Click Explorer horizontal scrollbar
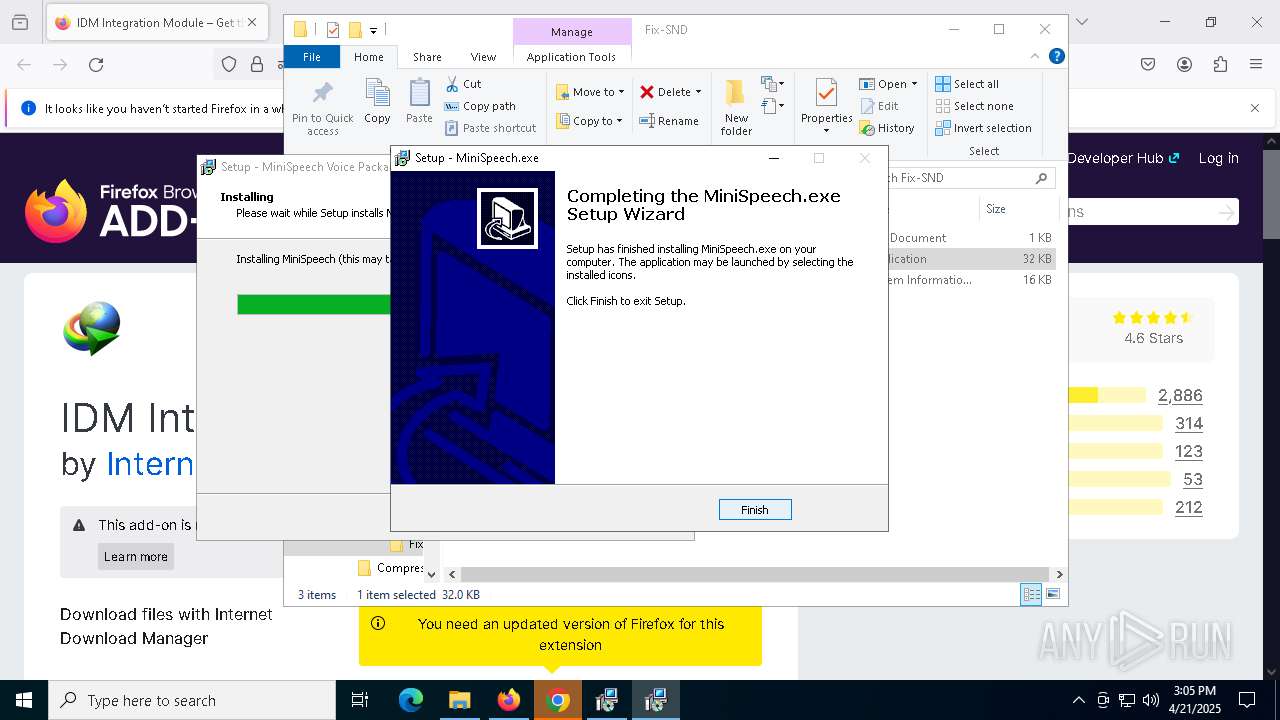 click(x=754, y=574)
